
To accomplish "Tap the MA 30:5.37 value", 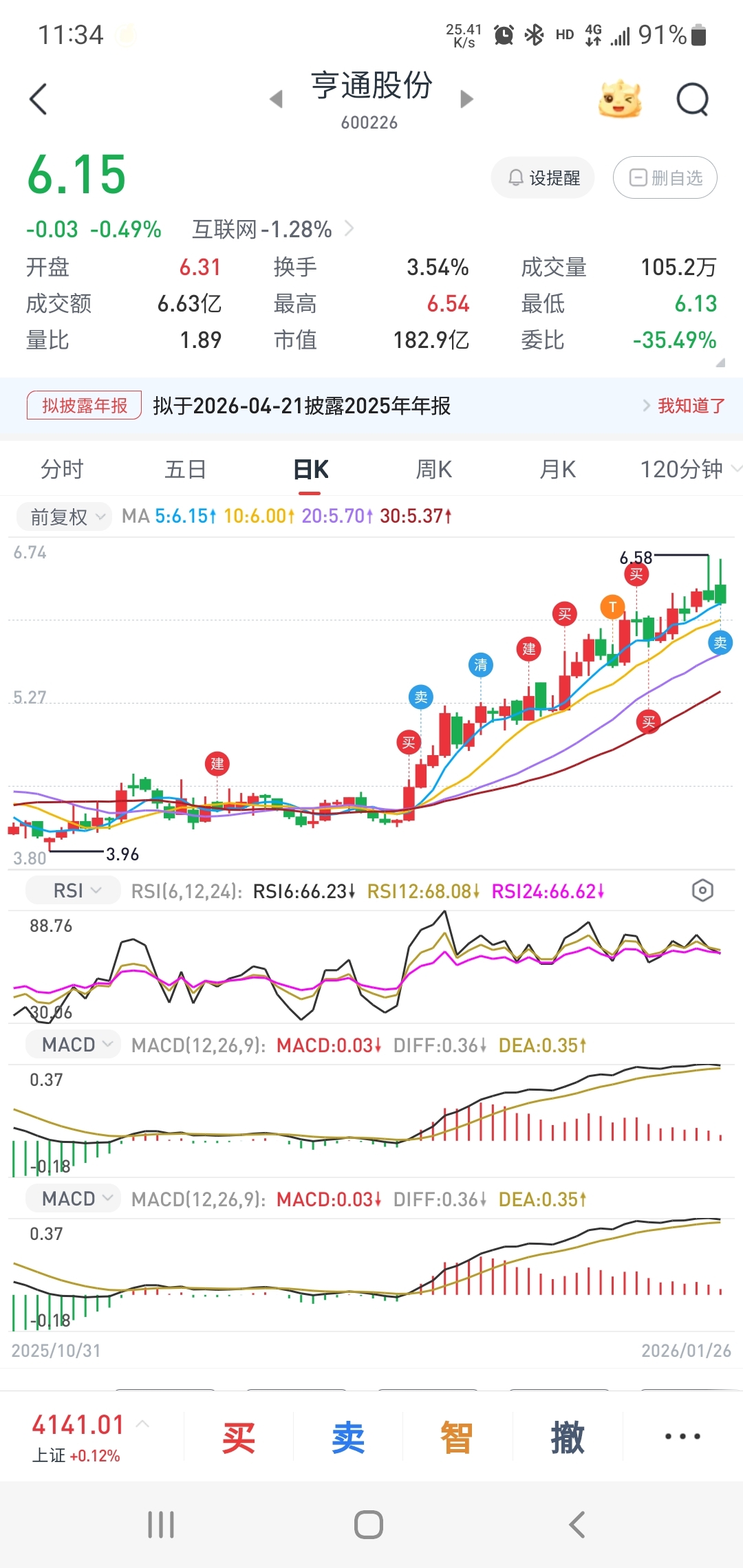I will 416,516.
